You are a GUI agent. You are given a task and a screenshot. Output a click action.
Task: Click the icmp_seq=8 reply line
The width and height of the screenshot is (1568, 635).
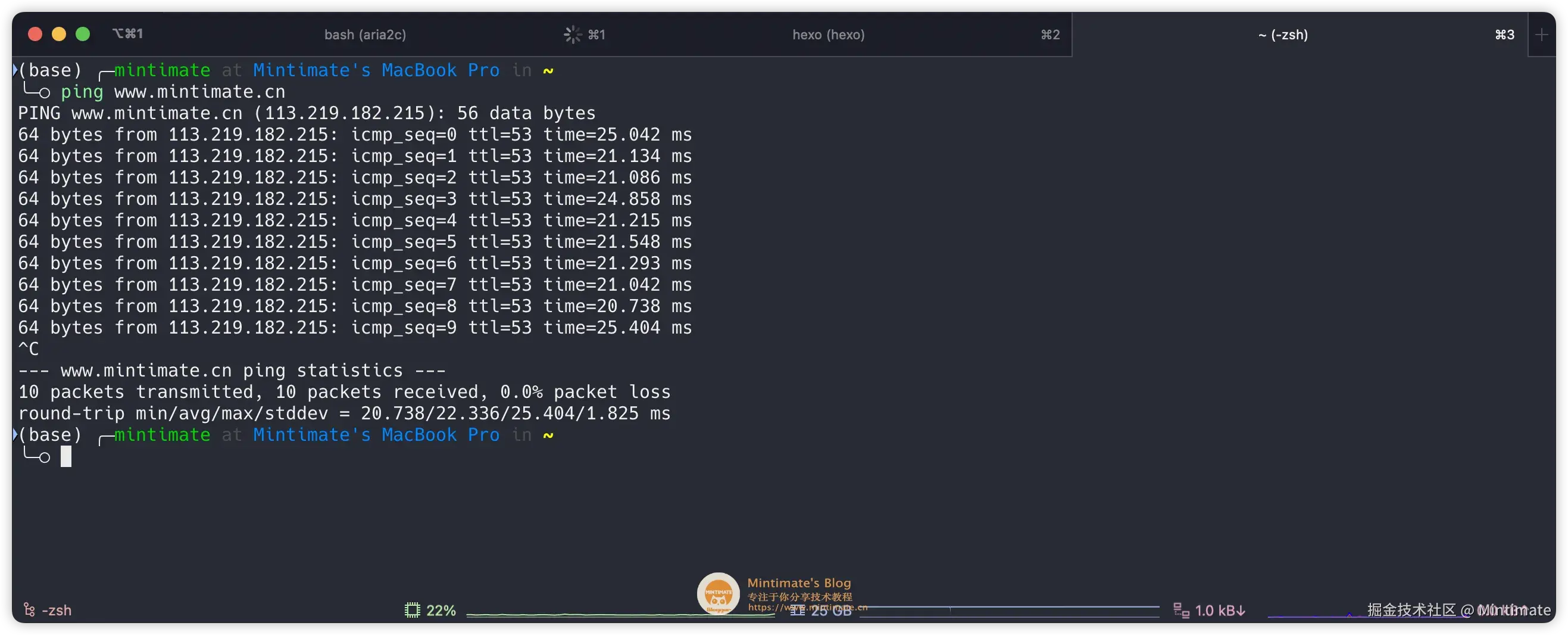pos(355,306)
